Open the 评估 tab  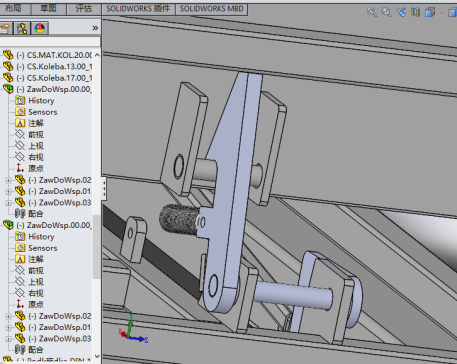click(84, 8)
